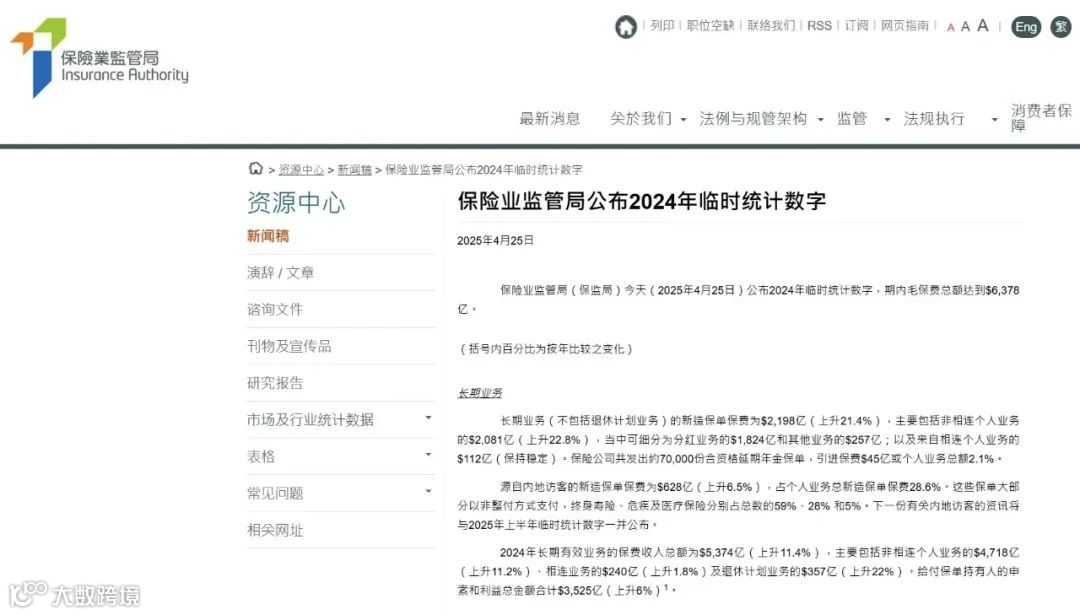Open the 职位空缺 page
Screen dimensions: 1080x615
click(712, 27)
